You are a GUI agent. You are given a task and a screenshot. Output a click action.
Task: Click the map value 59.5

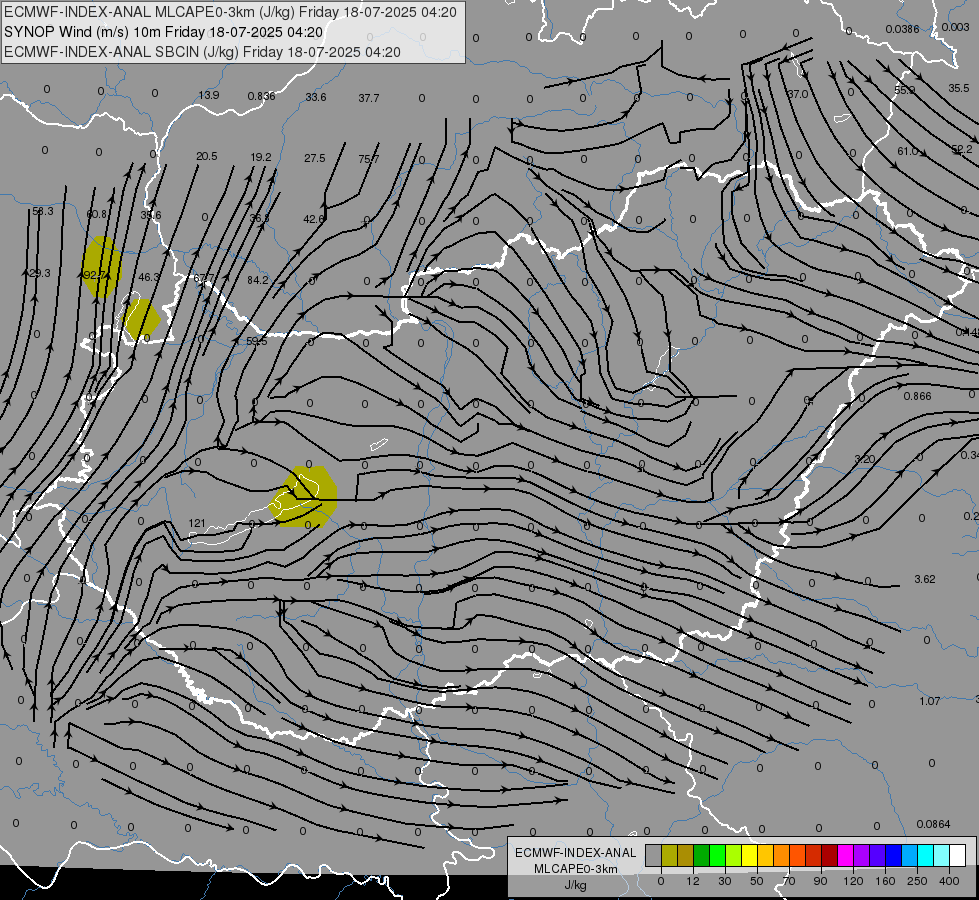pos(257,341)
